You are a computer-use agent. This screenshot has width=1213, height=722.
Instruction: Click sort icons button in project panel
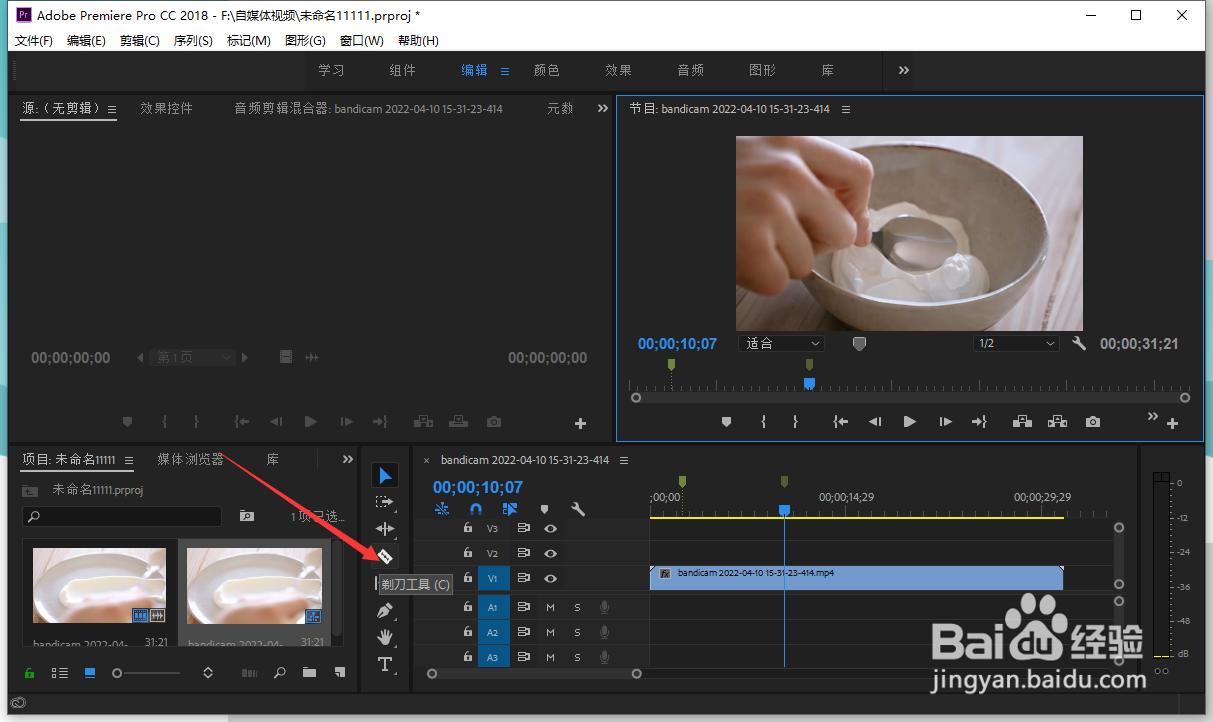[208, 673]
